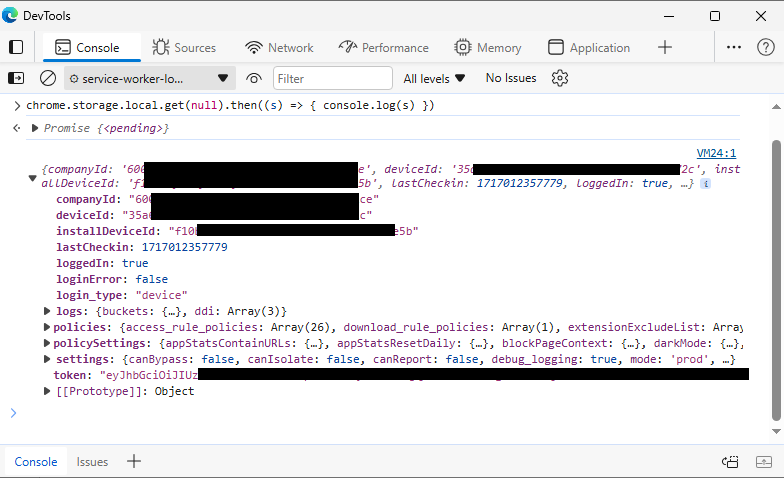This screenshot has height=478, width=784.
Task: Collapse the quick view drawer
Action: [764, 462]
